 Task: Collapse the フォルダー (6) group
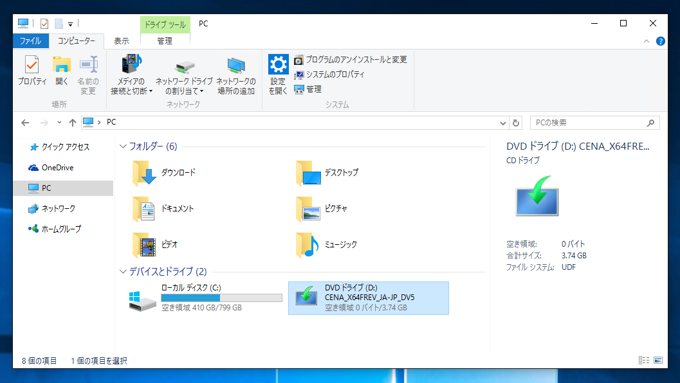pyautogui.click(x=123, y=147)
